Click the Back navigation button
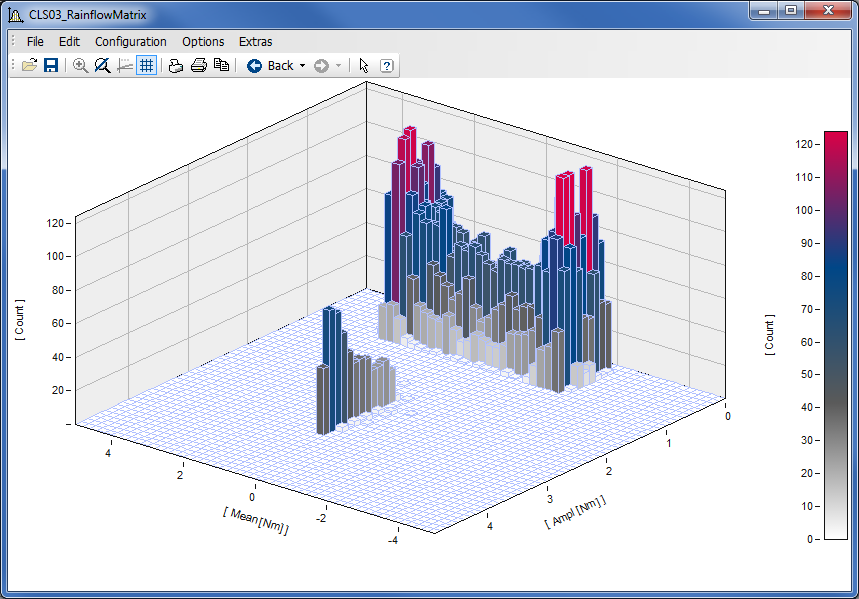The height and width of the screenshot is (599, 859). (270, 66)
